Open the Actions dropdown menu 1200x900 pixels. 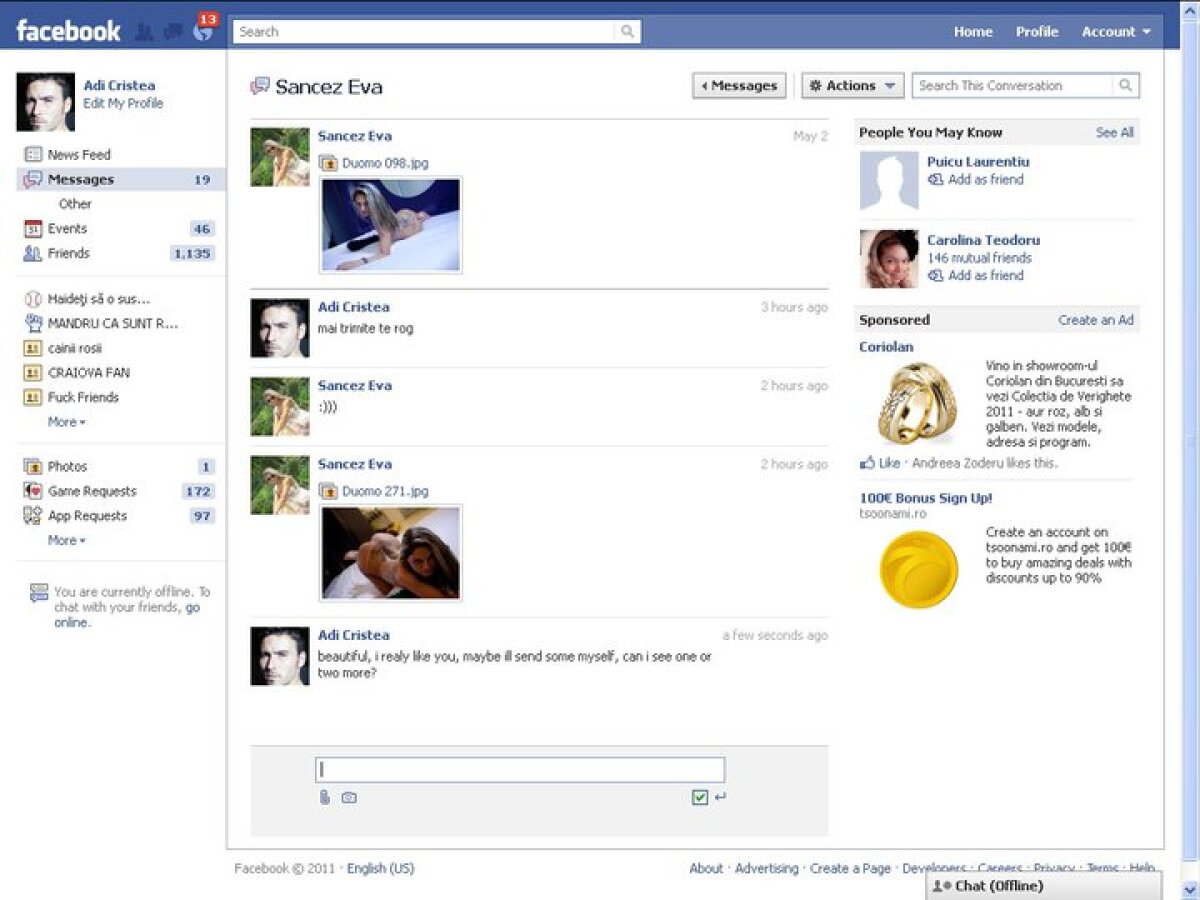[851, 85]
